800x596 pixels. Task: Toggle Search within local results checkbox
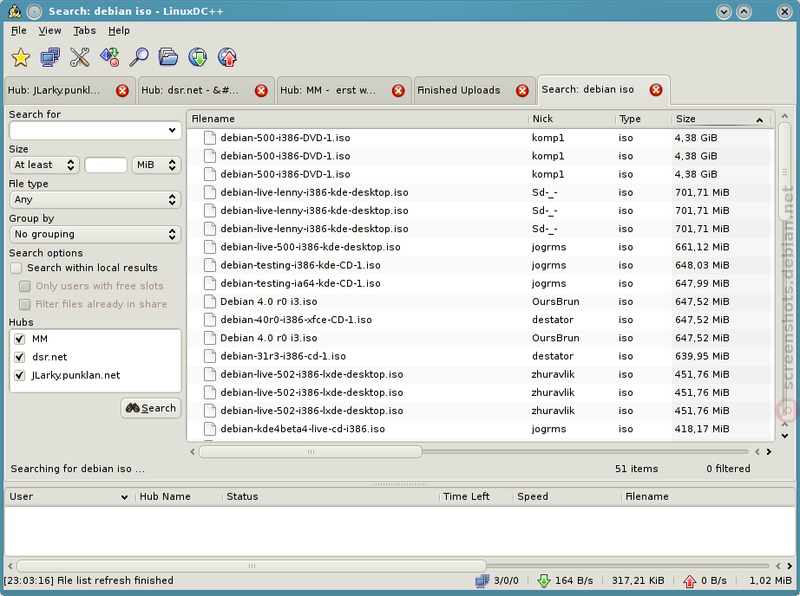click(x=16, y=268)
